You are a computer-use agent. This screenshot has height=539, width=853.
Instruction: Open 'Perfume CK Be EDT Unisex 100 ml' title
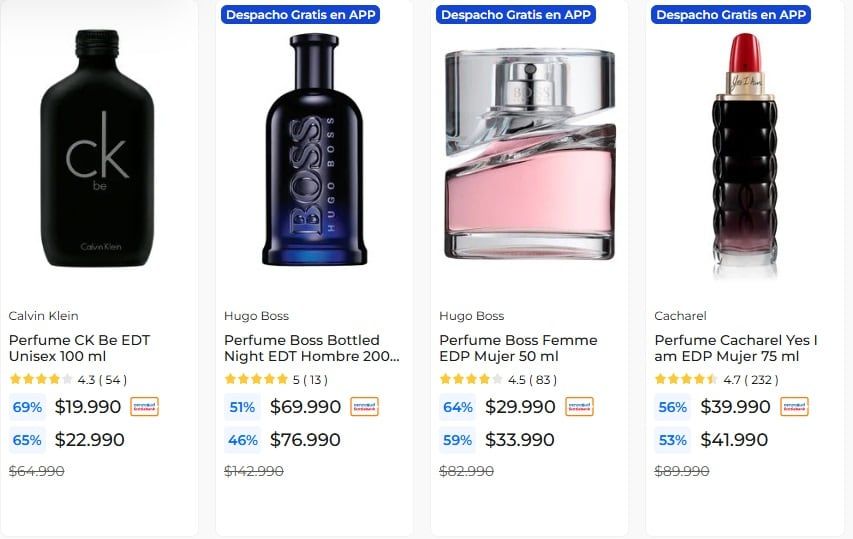(79, 348)
